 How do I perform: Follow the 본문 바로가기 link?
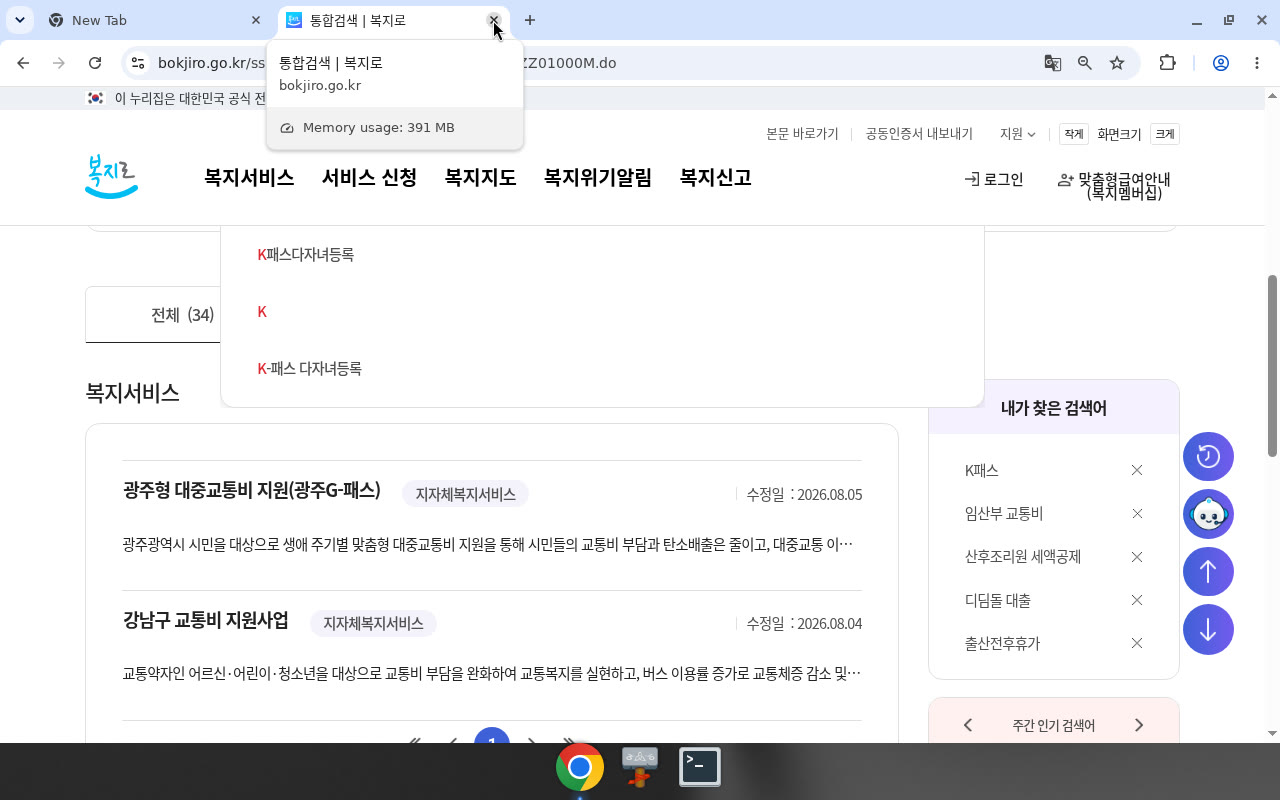pyautogui.click(x=802, y=134)
